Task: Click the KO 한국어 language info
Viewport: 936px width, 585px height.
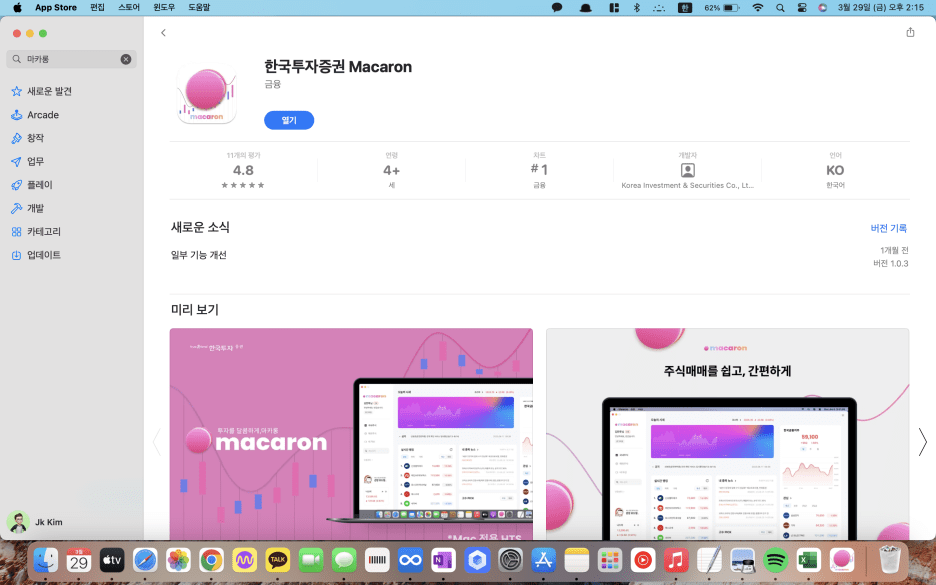Action: tap(835, 170)
